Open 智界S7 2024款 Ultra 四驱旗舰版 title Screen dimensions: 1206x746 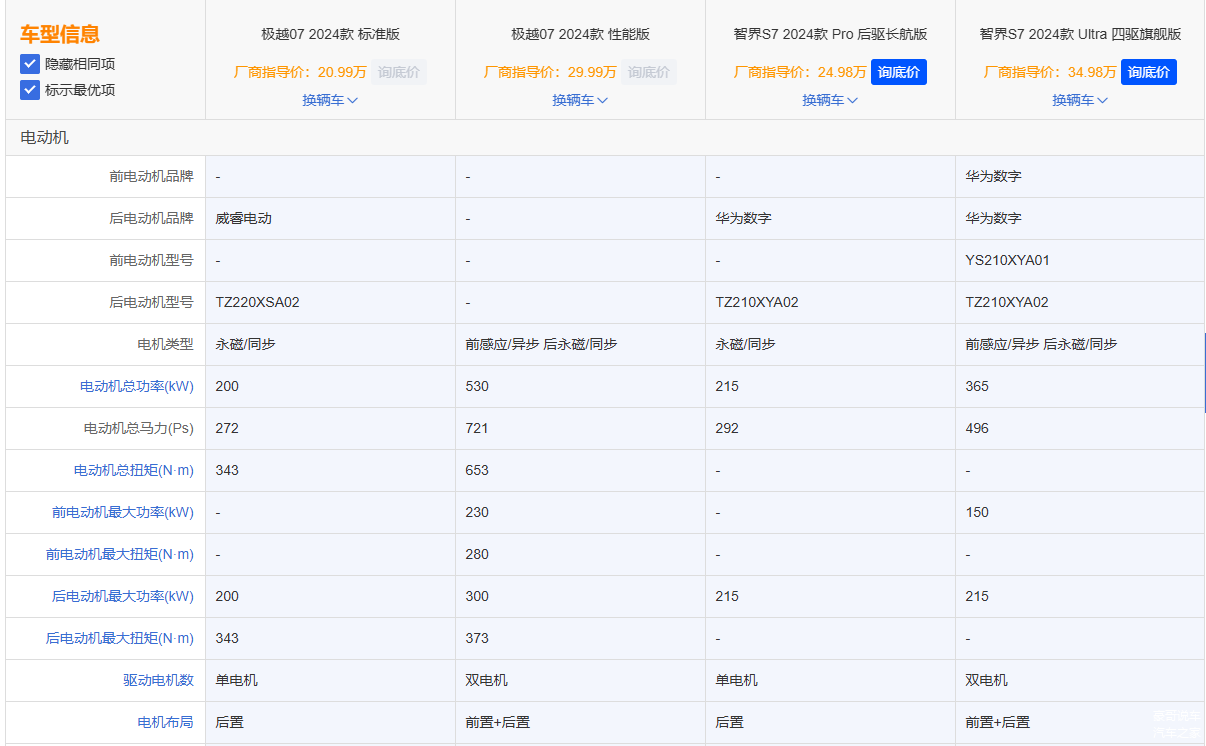point(1081,34)
